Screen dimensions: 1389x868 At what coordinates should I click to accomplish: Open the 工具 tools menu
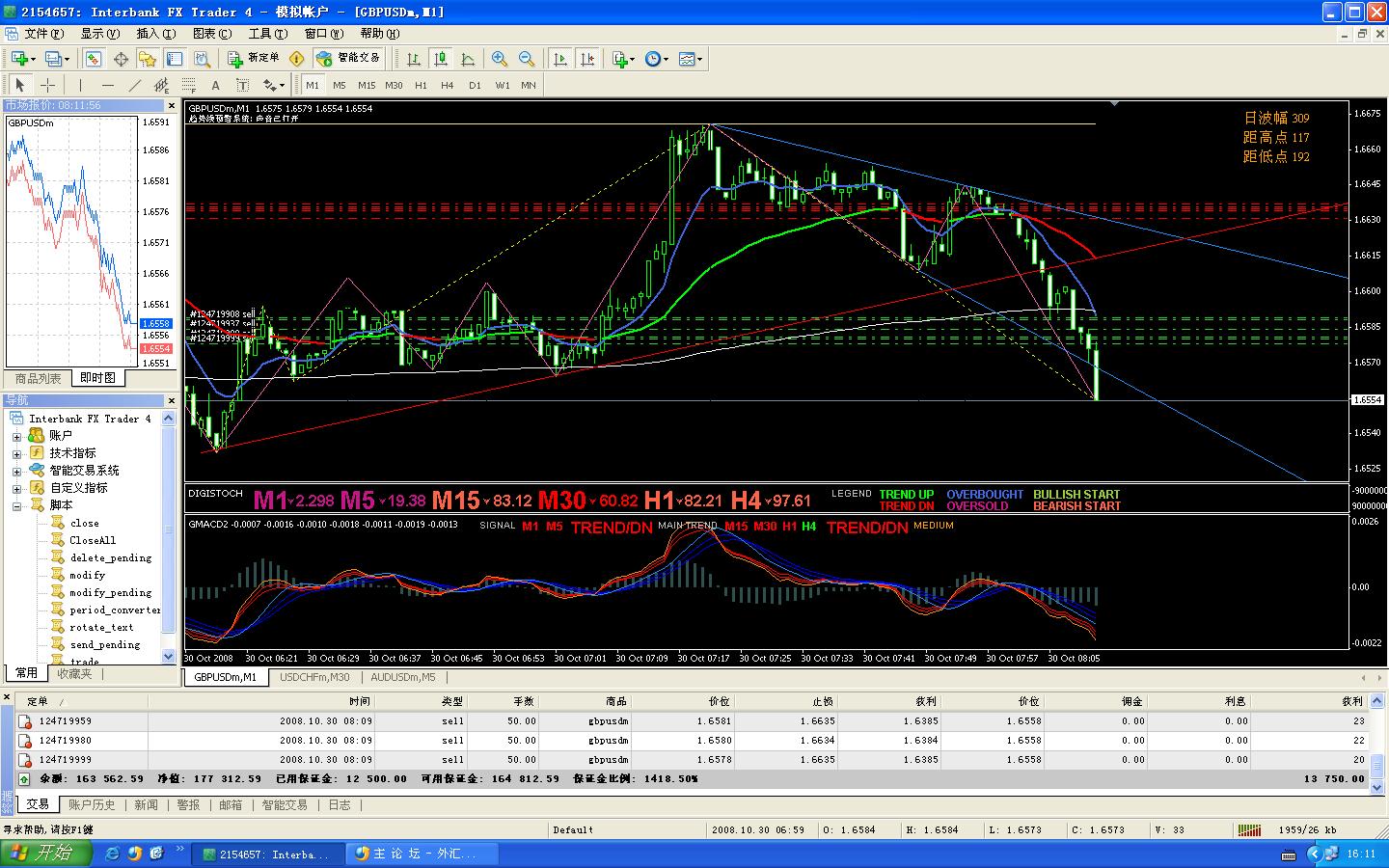tap(267, 34)
